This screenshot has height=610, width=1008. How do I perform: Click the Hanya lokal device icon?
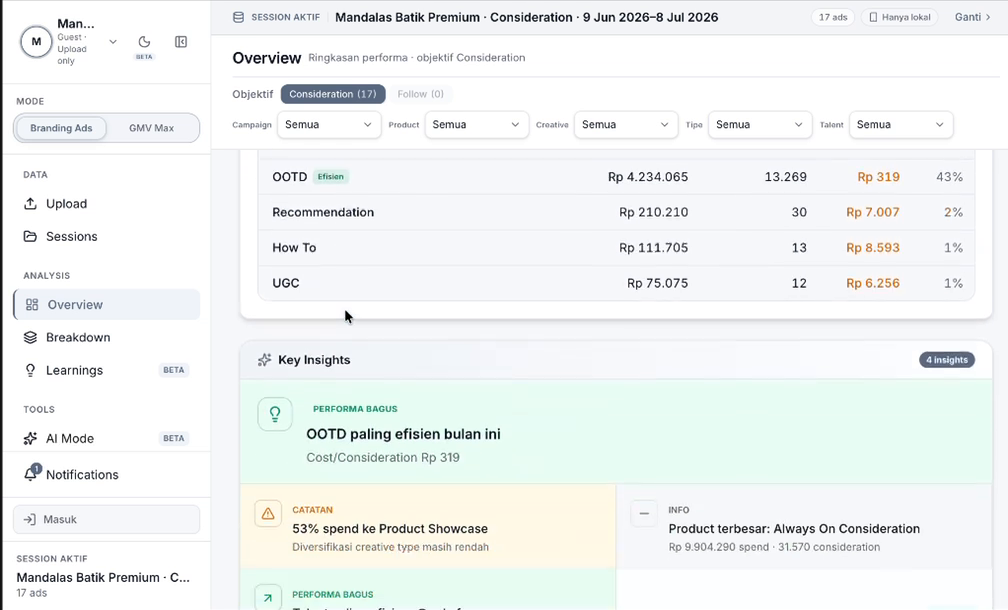point(873,17)
